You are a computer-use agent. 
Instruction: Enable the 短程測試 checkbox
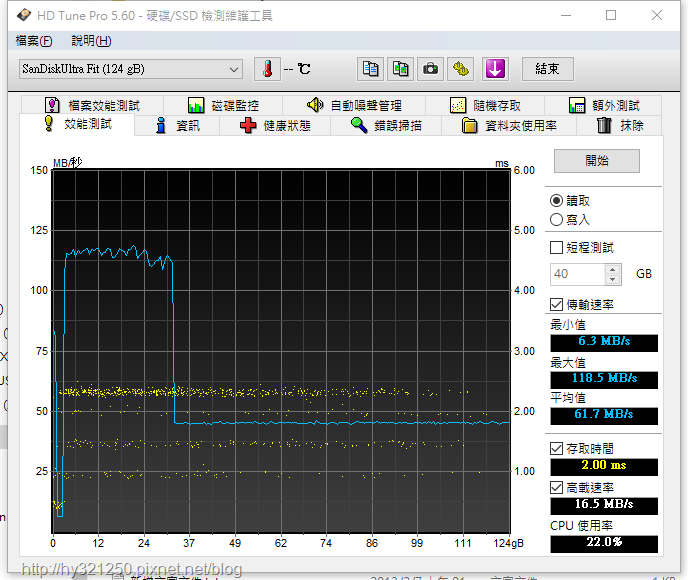pos(556,247)
